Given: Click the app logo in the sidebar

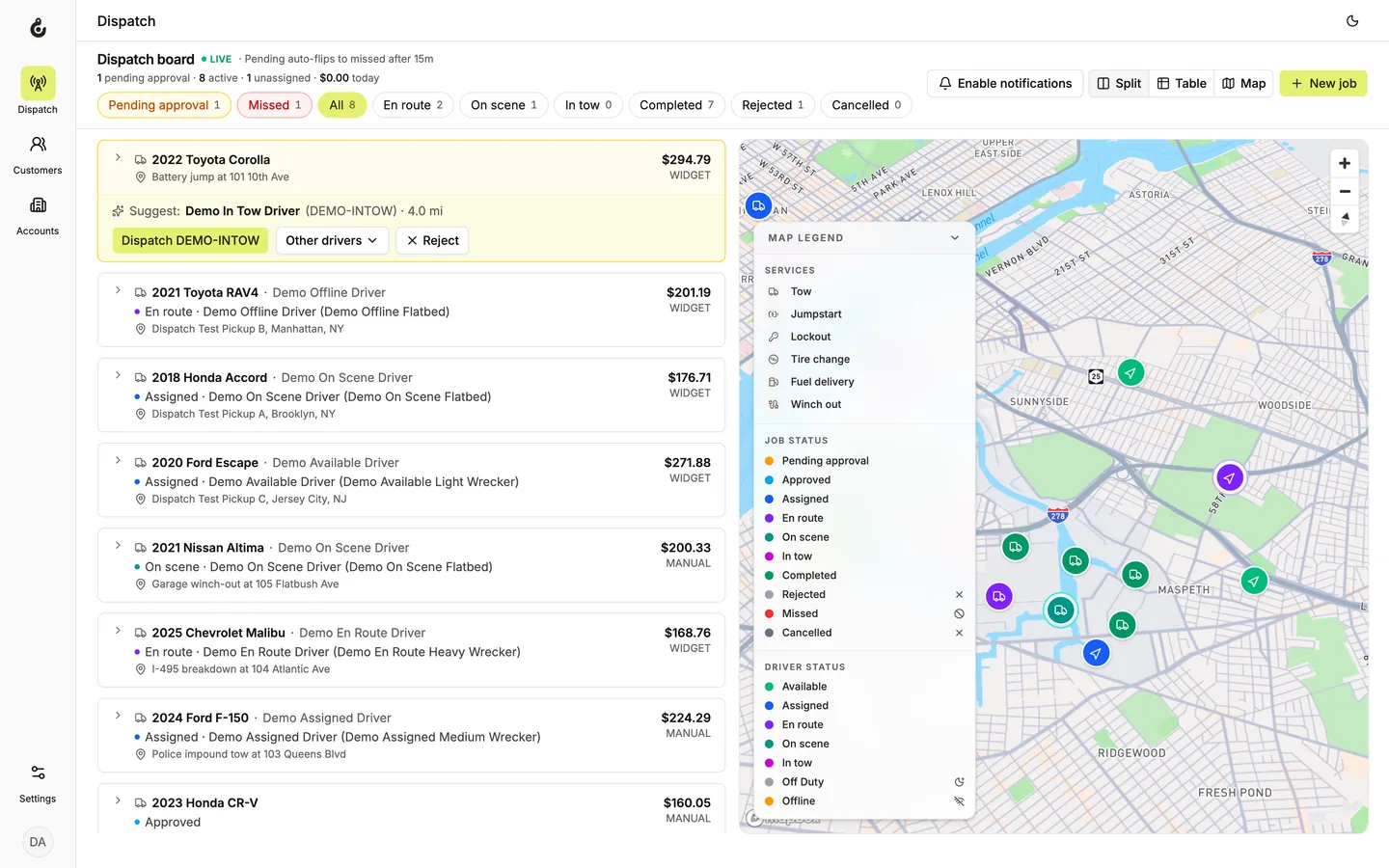Looking at the screenshot, I should 38,28.
